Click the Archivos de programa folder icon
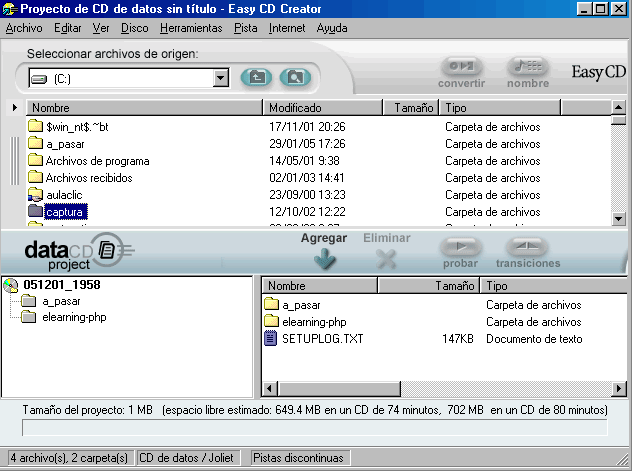The width and height of the screenshot is (632, 471). tap(35, 160)
